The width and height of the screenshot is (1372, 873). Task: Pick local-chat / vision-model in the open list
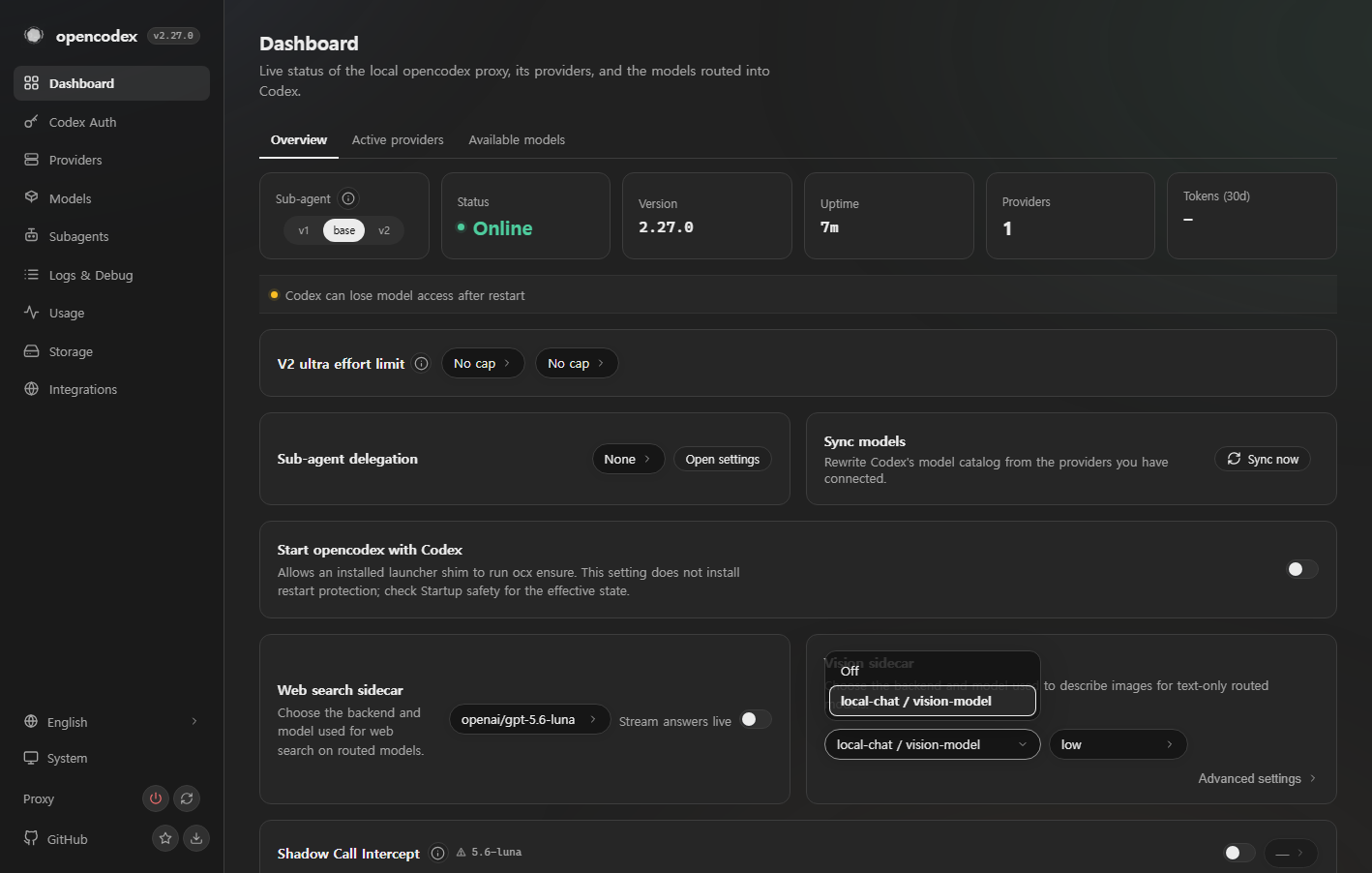click(933, 701)
